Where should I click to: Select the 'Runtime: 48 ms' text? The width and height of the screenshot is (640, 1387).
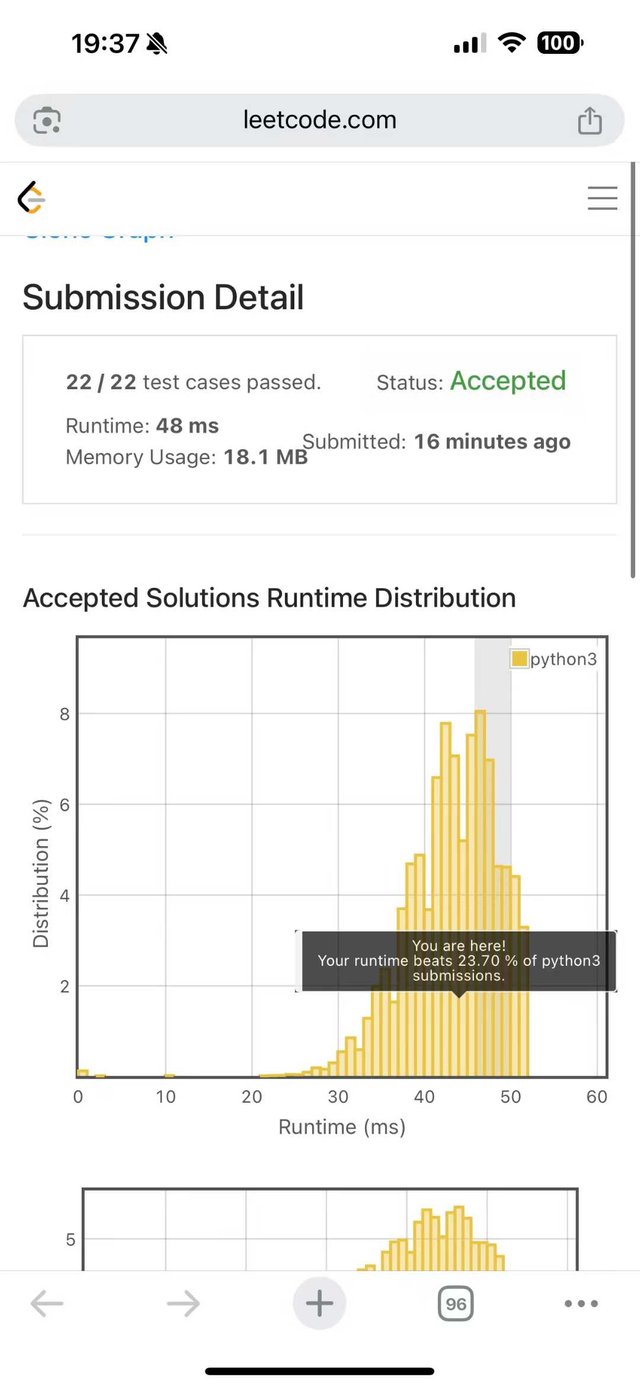tap(142, 426)
